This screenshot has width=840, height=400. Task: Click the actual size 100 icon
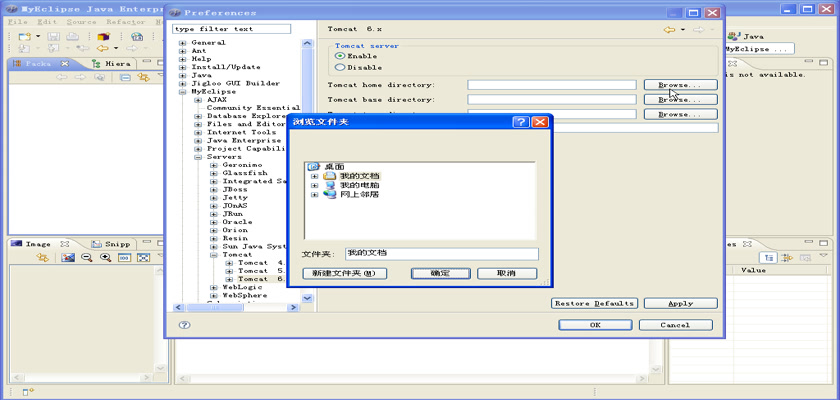click(124, 258)
